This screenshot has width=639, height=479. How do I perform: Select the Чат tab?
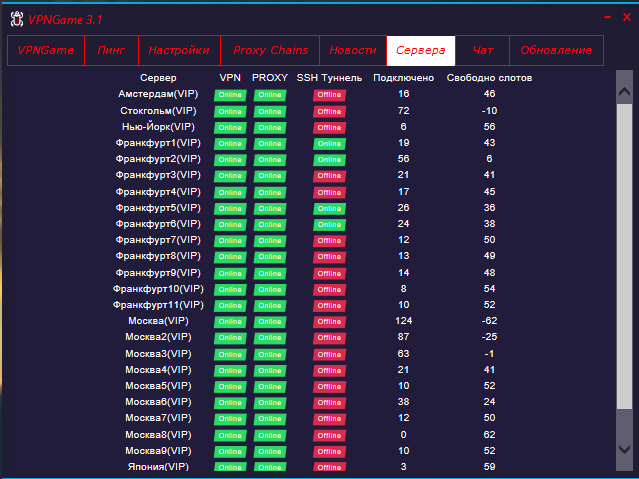[x=482, y=50]
